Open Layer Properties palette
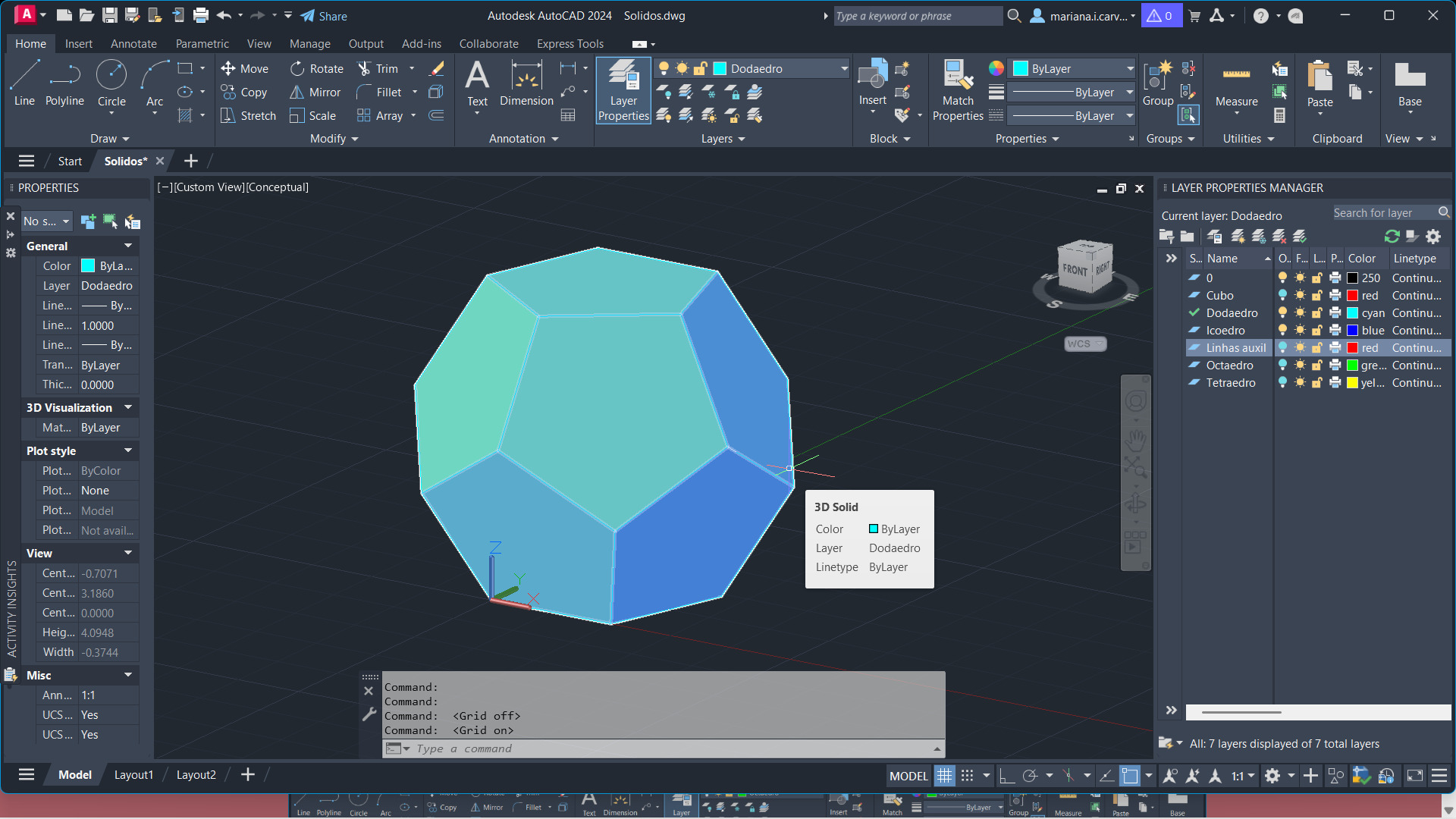Screen dimensions: 1456x819 click(623, 90)
